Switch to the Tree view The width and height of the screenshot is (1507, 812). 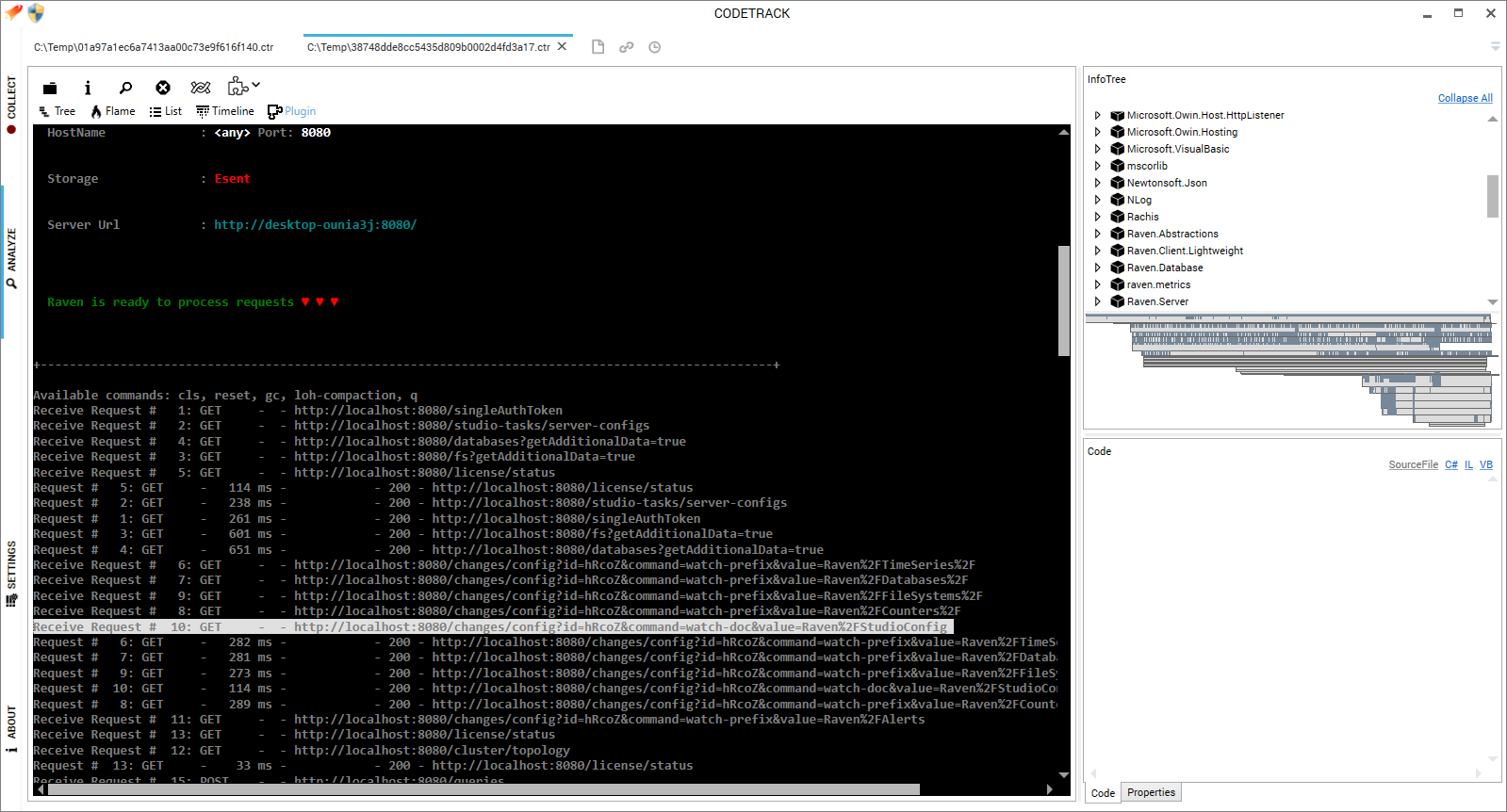57,111
